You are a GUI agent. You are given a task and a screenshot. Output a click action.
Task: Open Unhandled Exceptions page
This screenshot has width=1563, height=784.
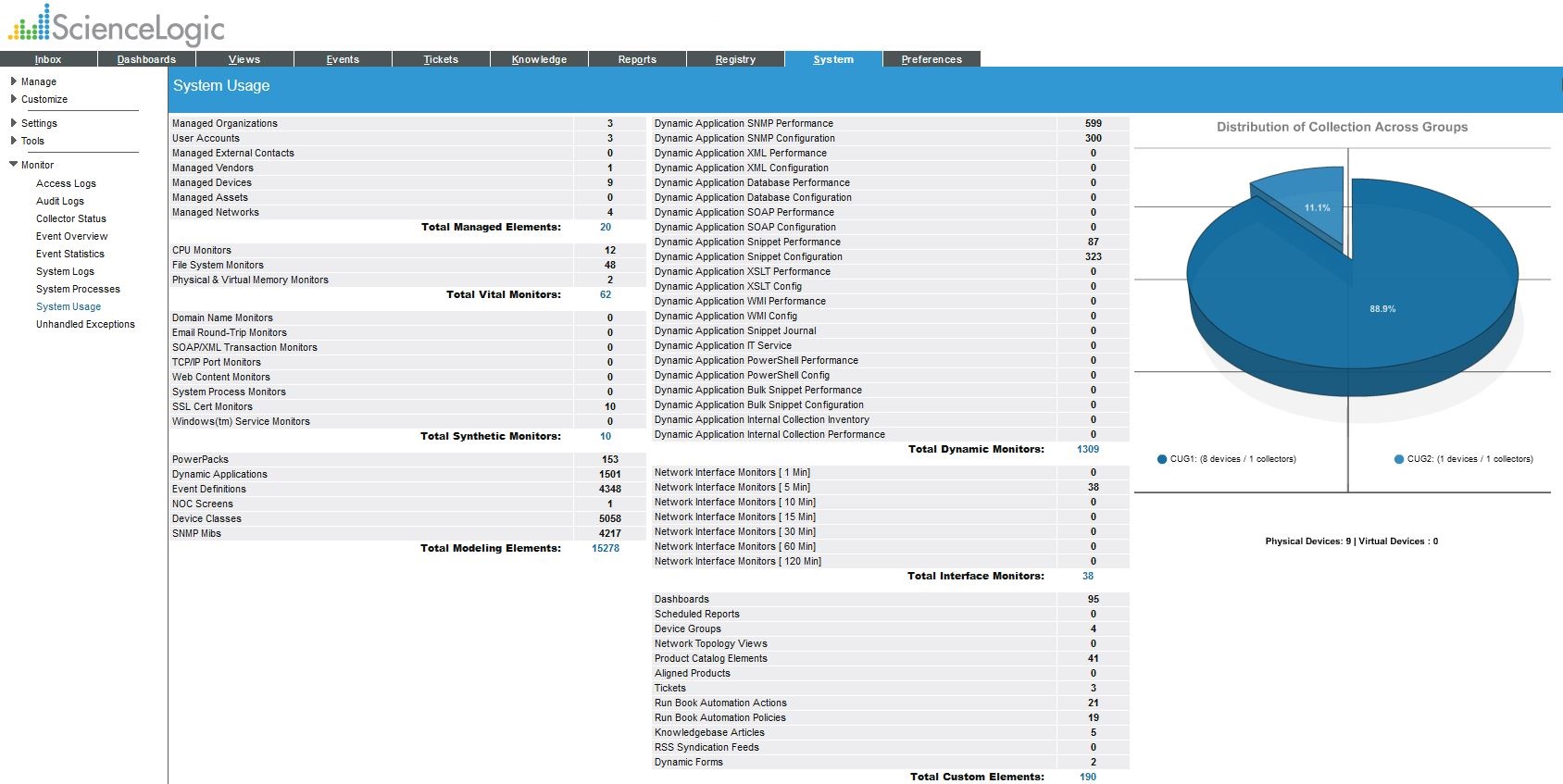tap(85, 324)
